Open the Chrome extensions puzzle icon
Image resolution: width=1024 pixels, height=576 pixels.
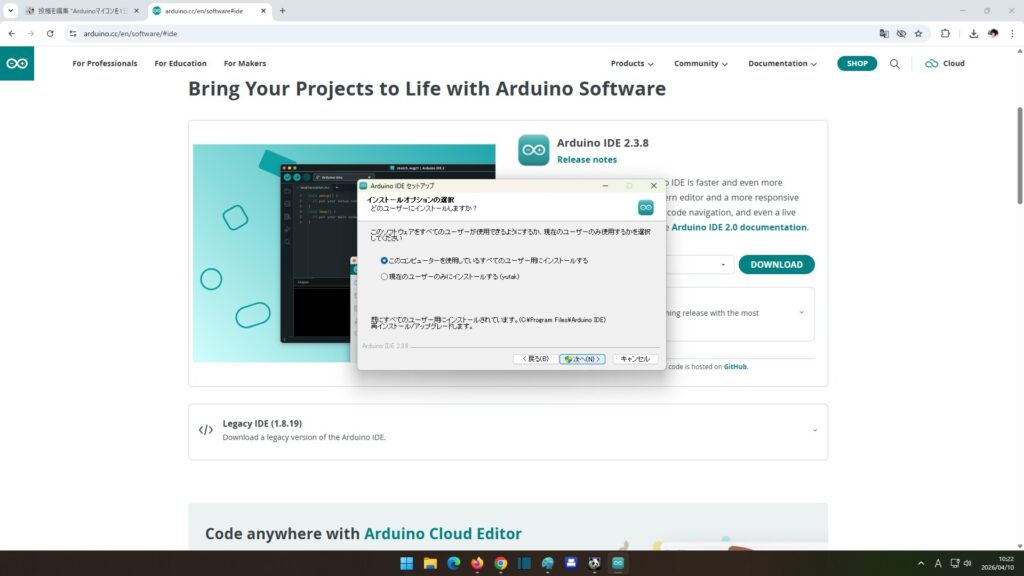point(945,33)
